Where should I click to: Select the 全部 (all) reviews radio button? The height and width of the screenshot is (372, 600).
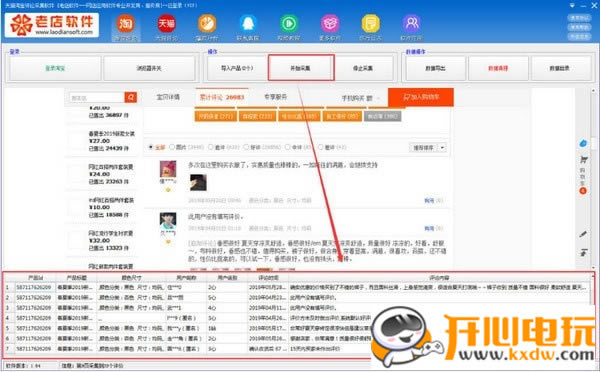click(151, 147)
